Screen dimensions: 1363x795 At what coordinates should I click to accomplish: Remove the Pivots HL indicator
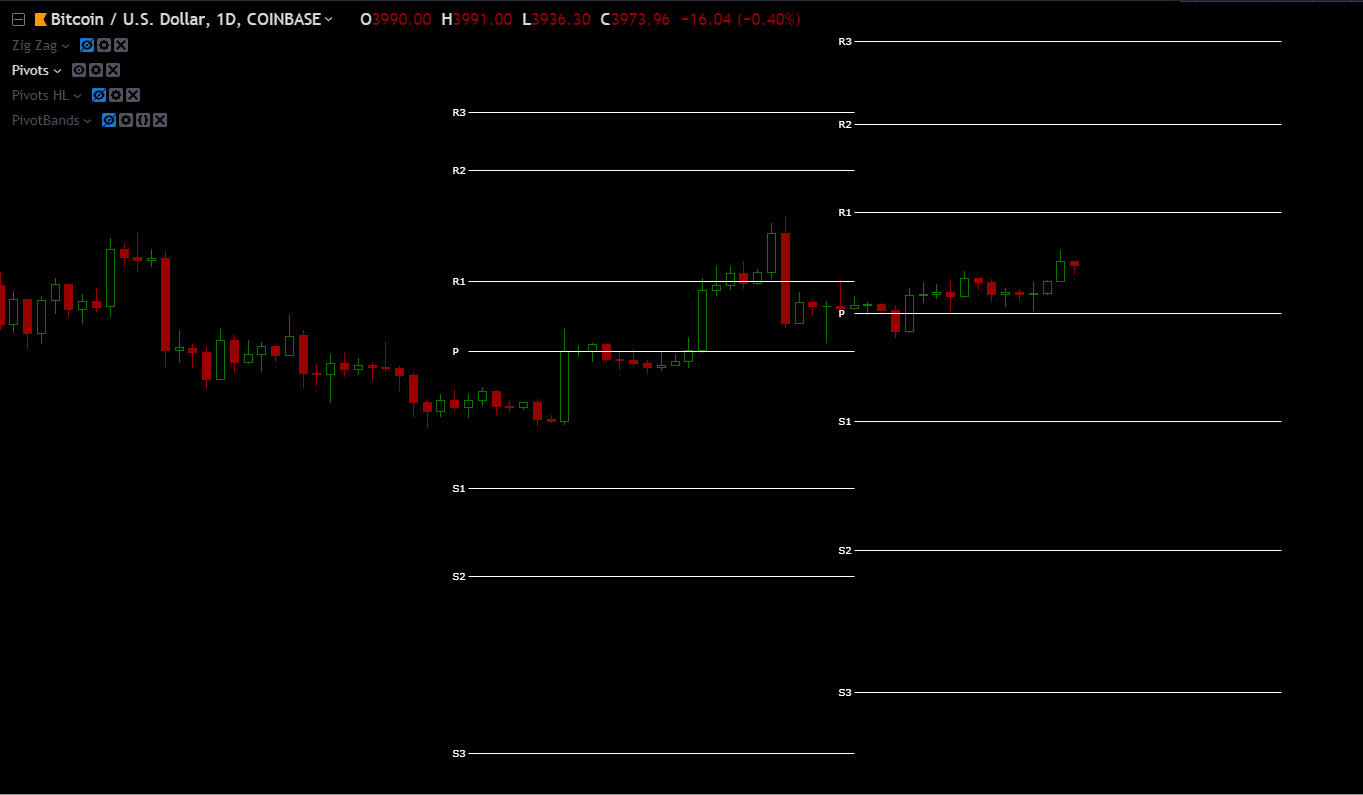click(x=133, y=95)
